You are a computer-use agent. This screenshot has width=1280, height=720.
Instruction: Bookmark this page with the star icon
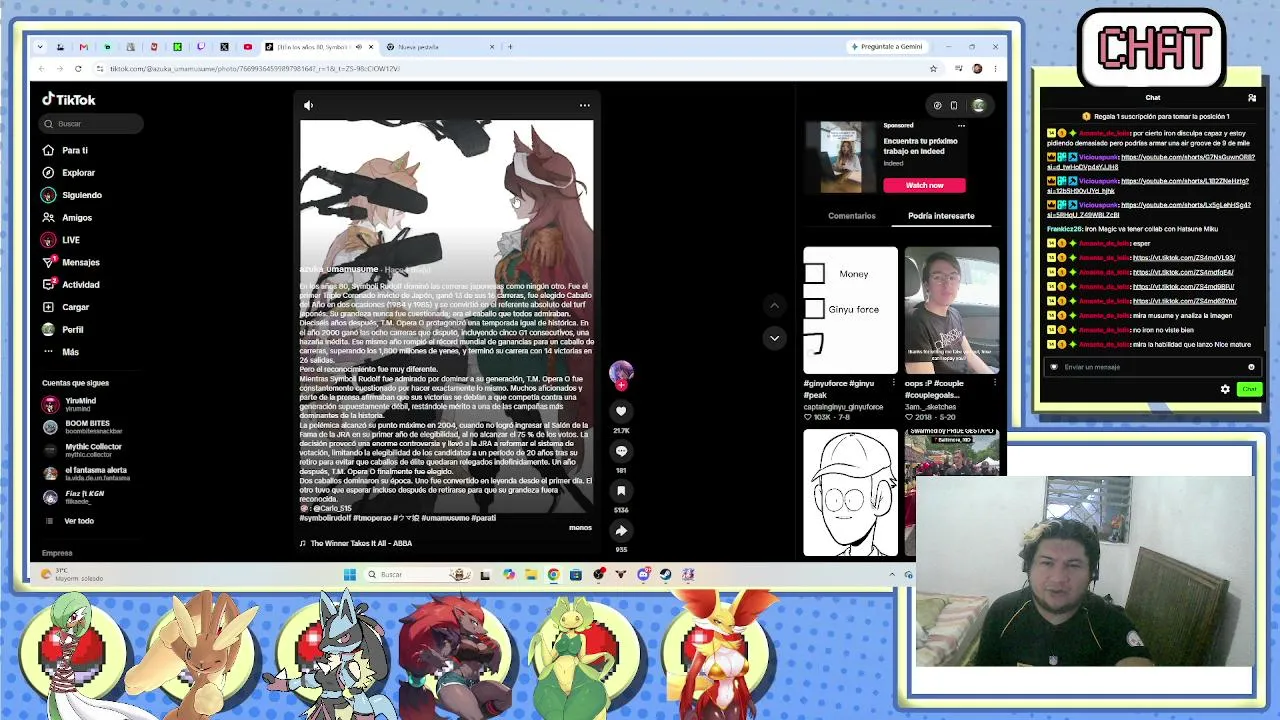click(933, 68)
